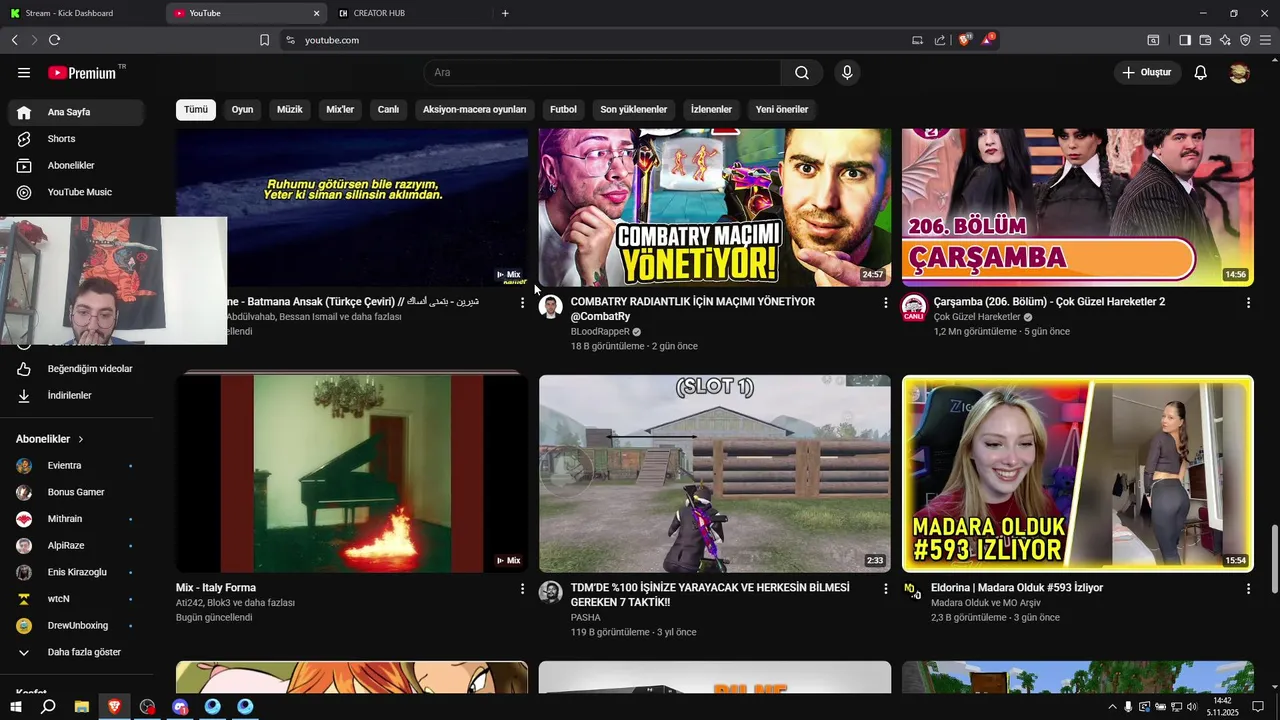
Task: Open the Çok Güzel Hareketler channel name
Action: pyautogui.click(x=977, y=317)
